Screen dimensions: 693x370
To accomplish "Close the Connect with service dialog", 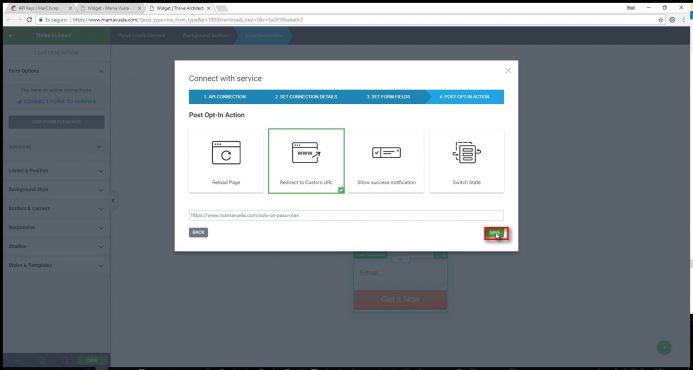I will pos(508,70).
